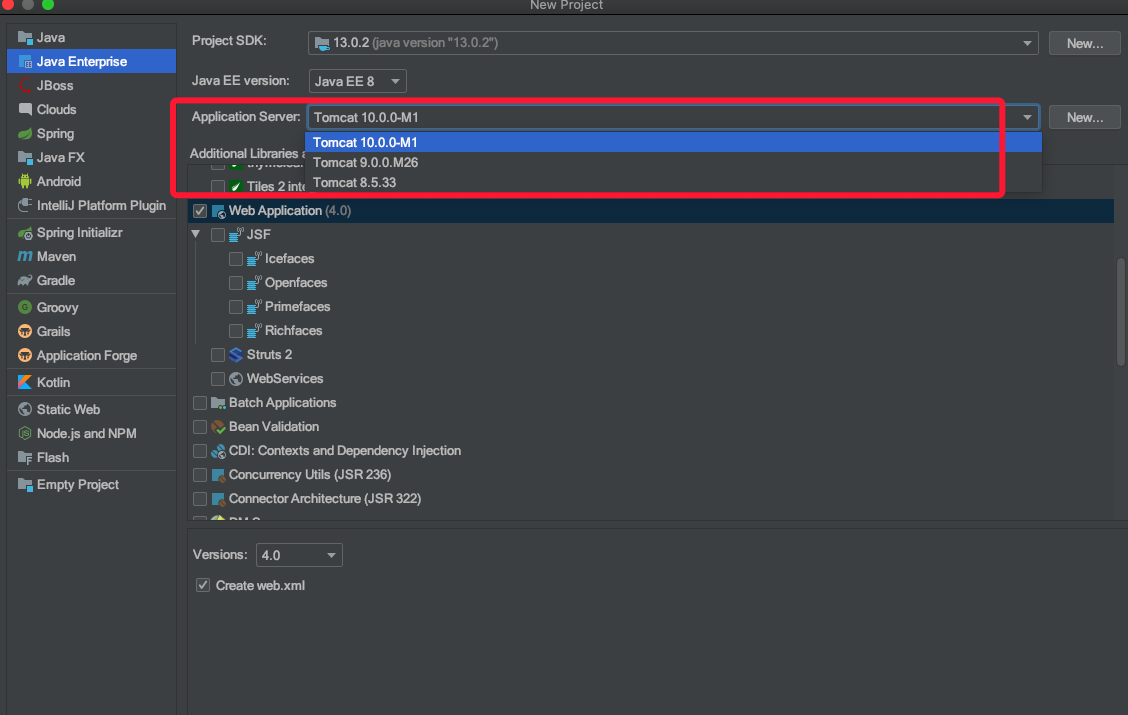This screenshot has width=1128, height=715.
Task: Click the libraries list vertical scrollbar
Action: [x=1120, y=311]
